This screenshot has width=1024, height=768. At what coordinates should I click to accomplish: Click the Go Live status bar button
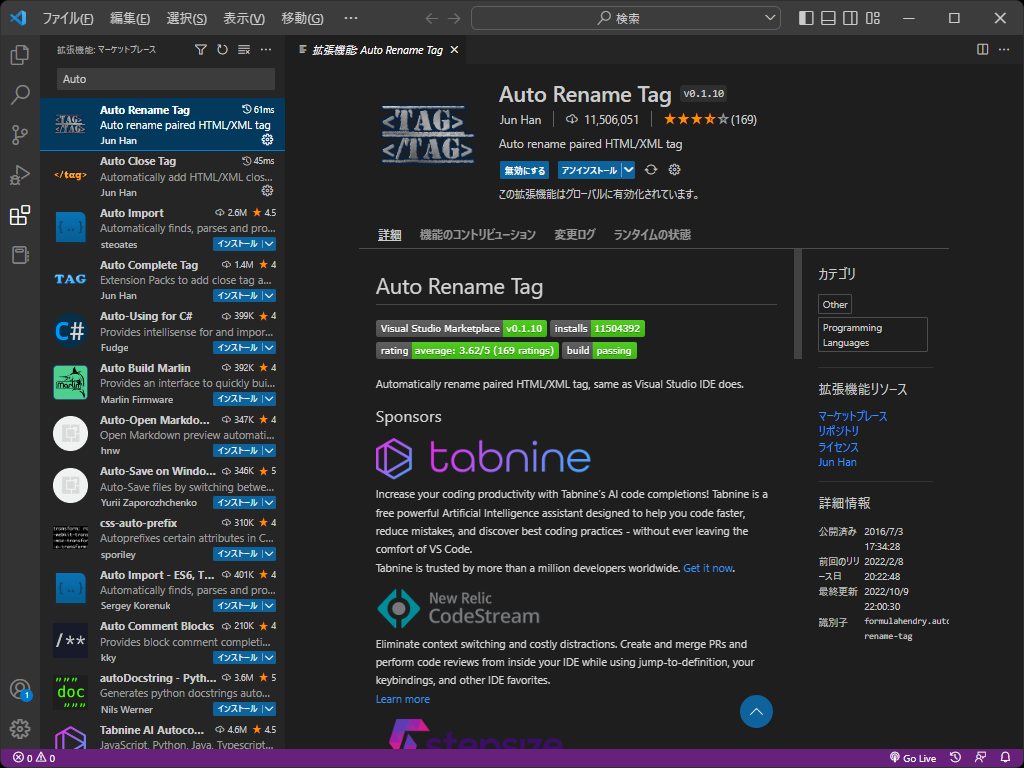point(912,758)
